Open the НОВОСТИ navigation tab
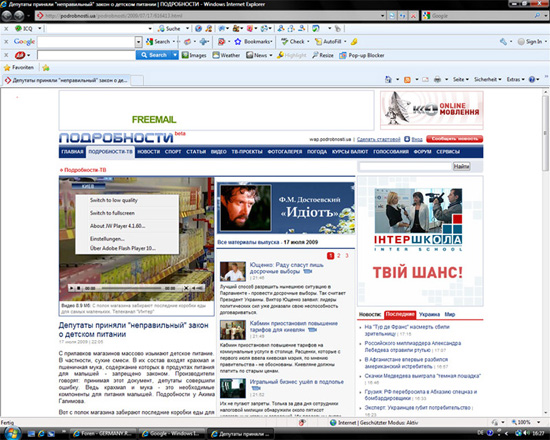This screenshot has height=440, width=550. pos(148,152)
